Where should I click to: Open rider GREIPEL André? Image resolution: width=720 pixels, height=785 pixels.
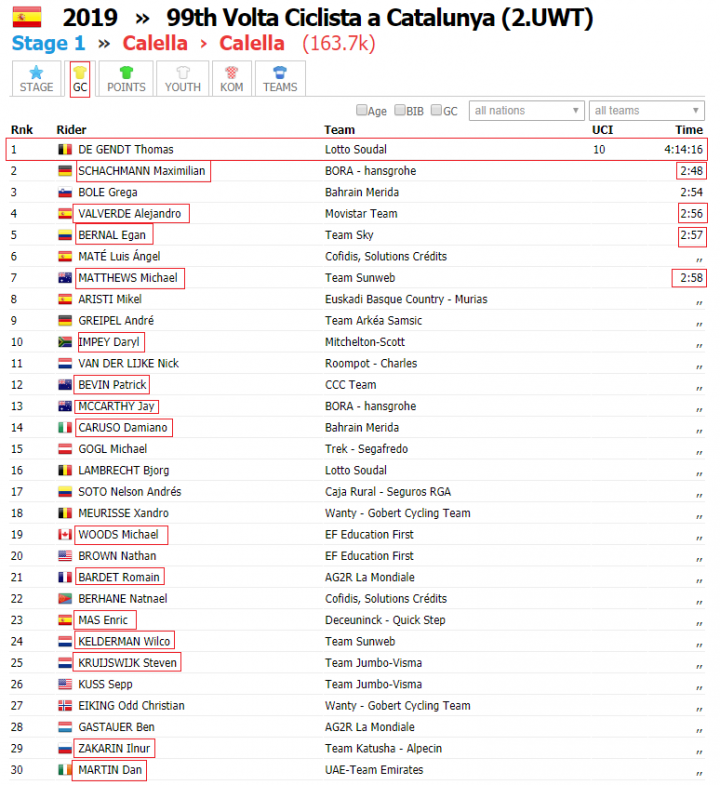pos(116,321)
